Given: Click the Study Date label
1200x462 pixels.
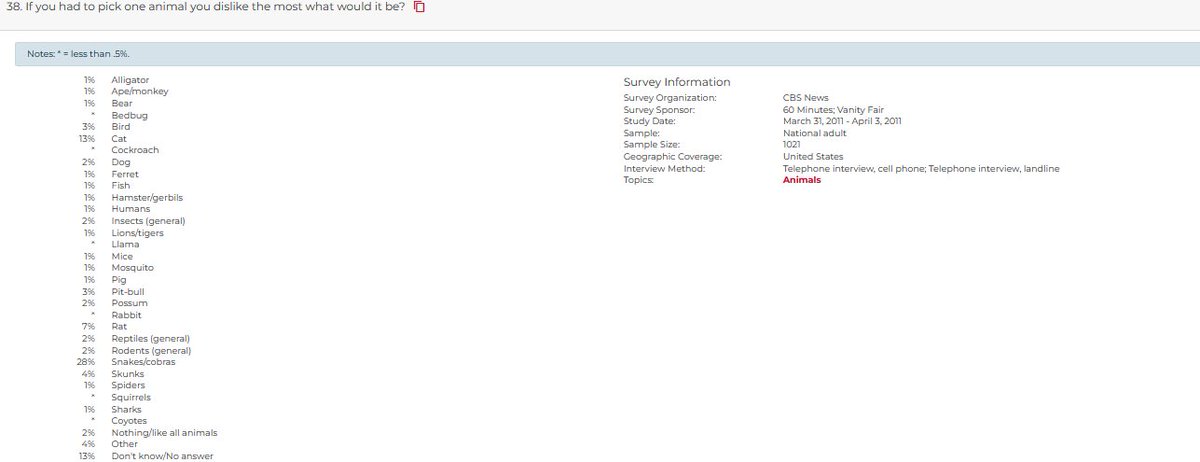Looking at the screenshot, I should pos(649,121).
